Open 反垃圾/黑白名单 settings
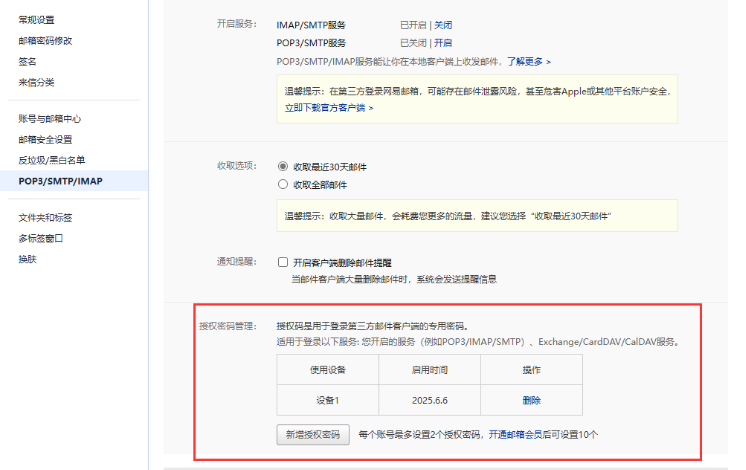746x470 pixels. 51,160
